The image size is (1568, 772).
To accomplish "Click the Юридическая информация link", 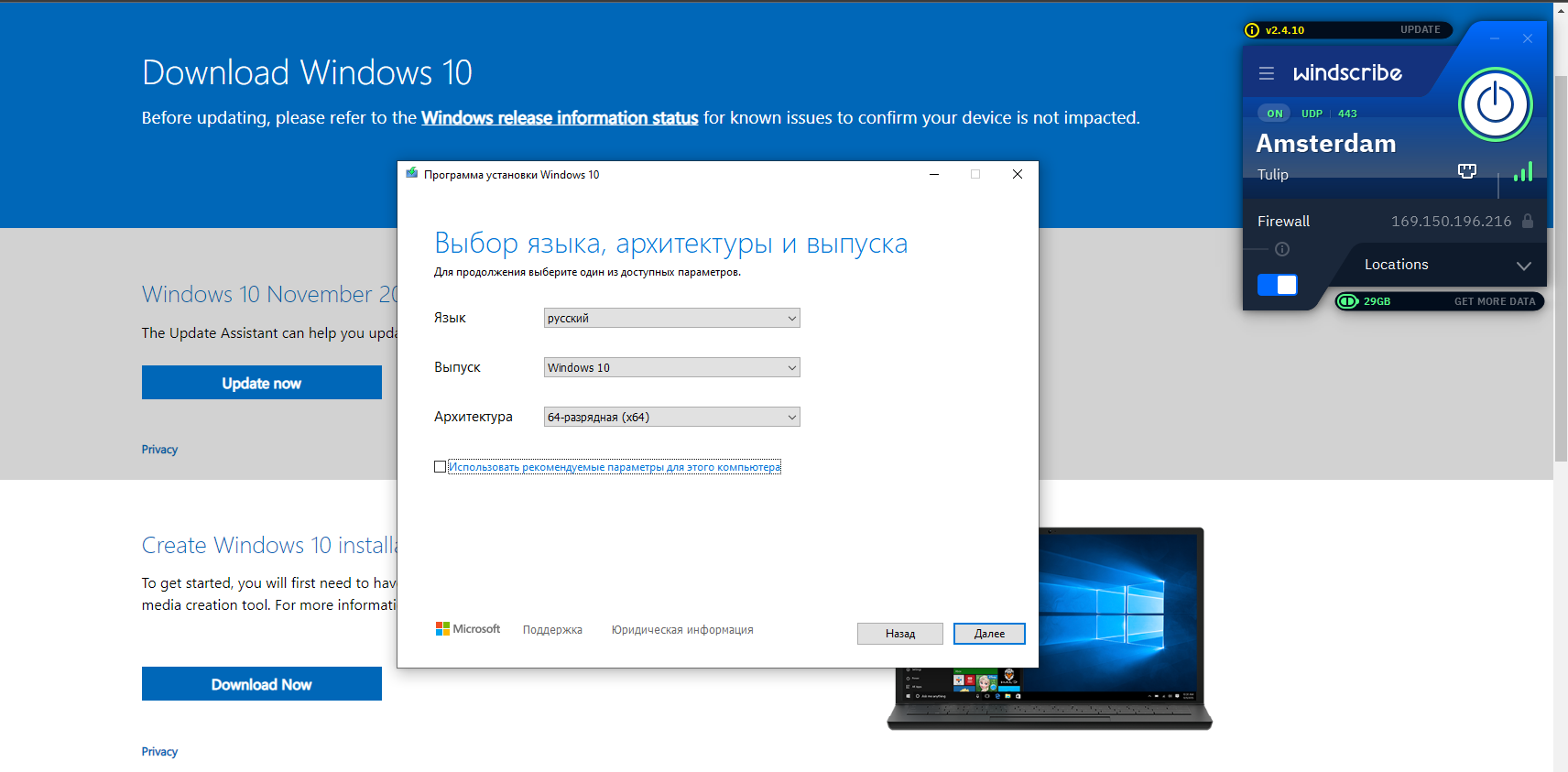I will click(x=682, y=630).
